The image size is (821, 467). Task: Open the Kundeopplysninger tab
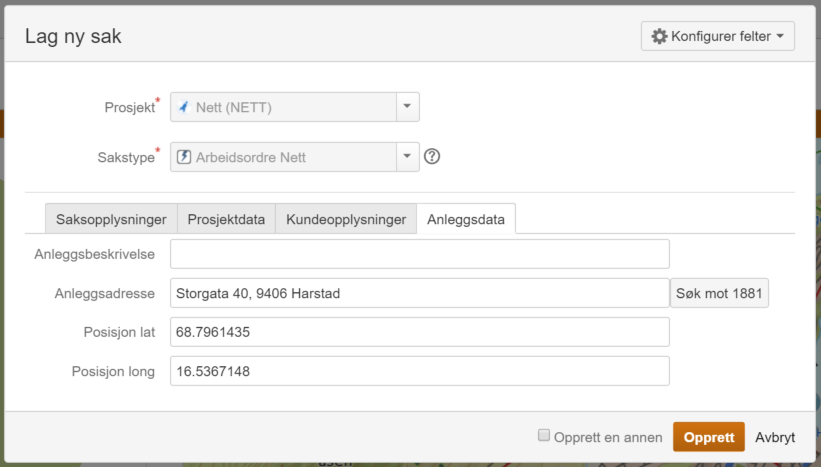coord(346,219)
